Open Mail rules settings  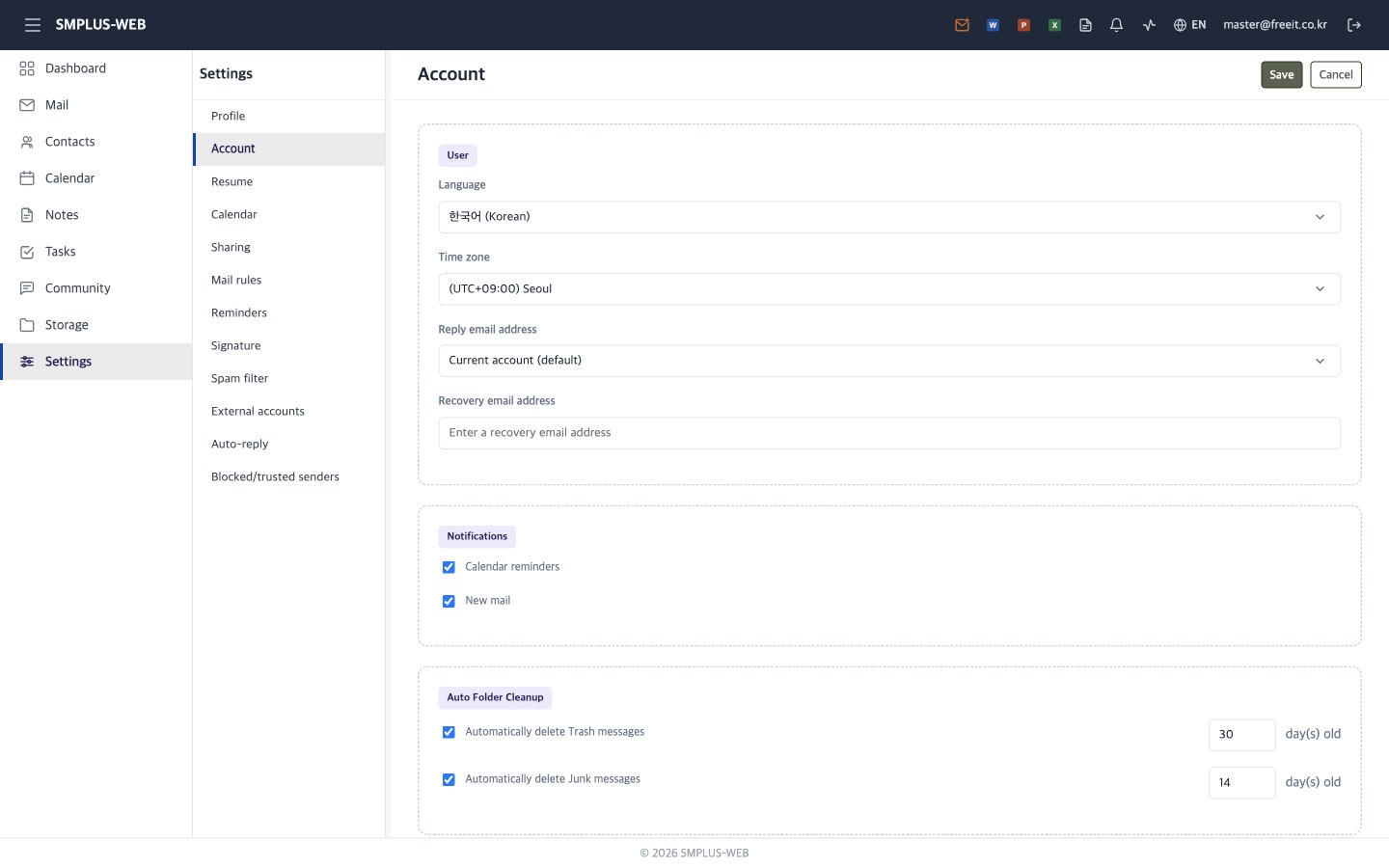pos(289,280)
